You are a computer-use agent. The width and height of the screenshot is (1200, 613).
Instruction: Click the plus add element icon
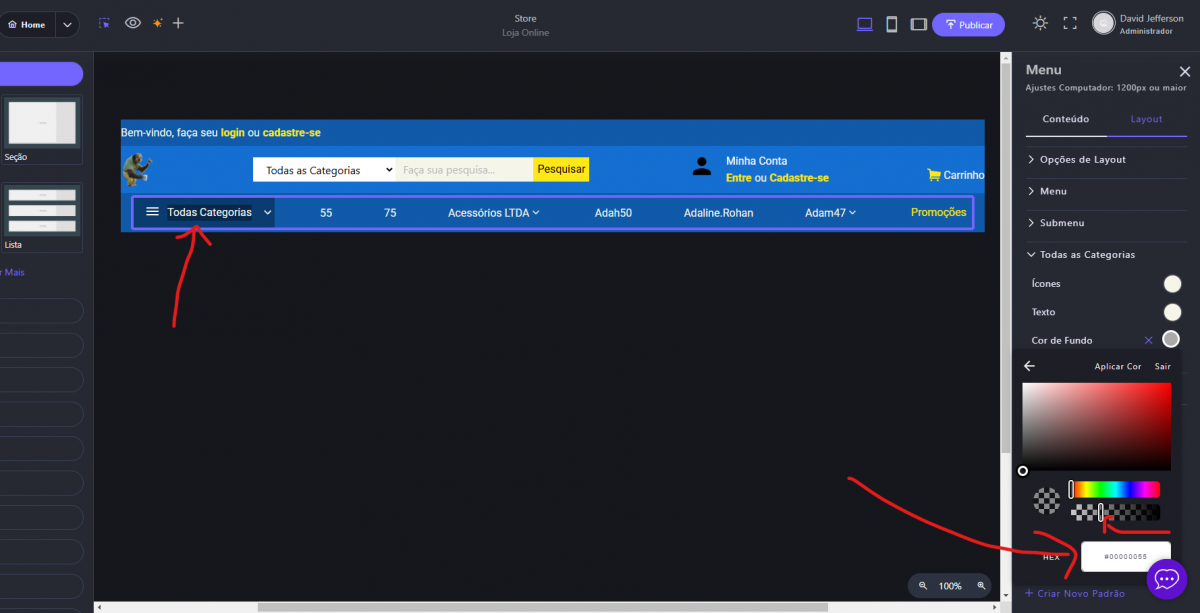pyautogui.click(x=178, y=23)
